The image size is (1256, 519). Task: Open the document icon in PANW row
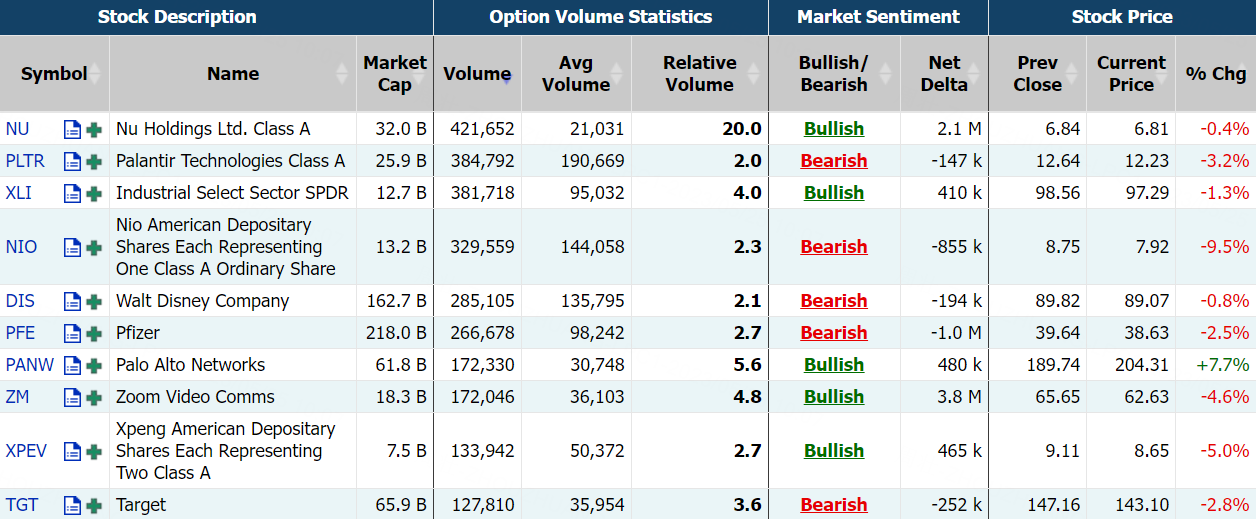pyautogui.click(x=72, y=365)
